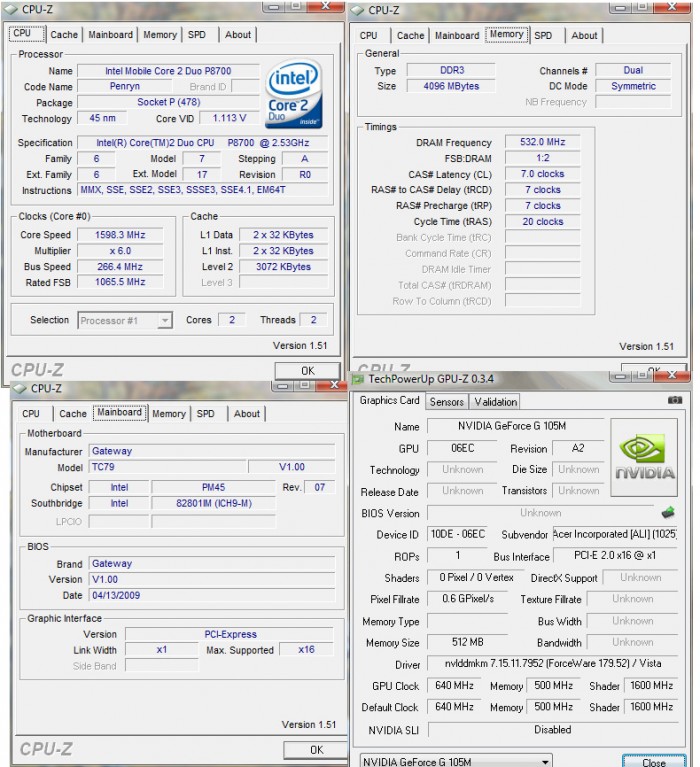The width and height of the screenshot is (700, 767).
Task: Click Southbridge value 82801IM (ICH9-M)
Action: coord(213,503)
